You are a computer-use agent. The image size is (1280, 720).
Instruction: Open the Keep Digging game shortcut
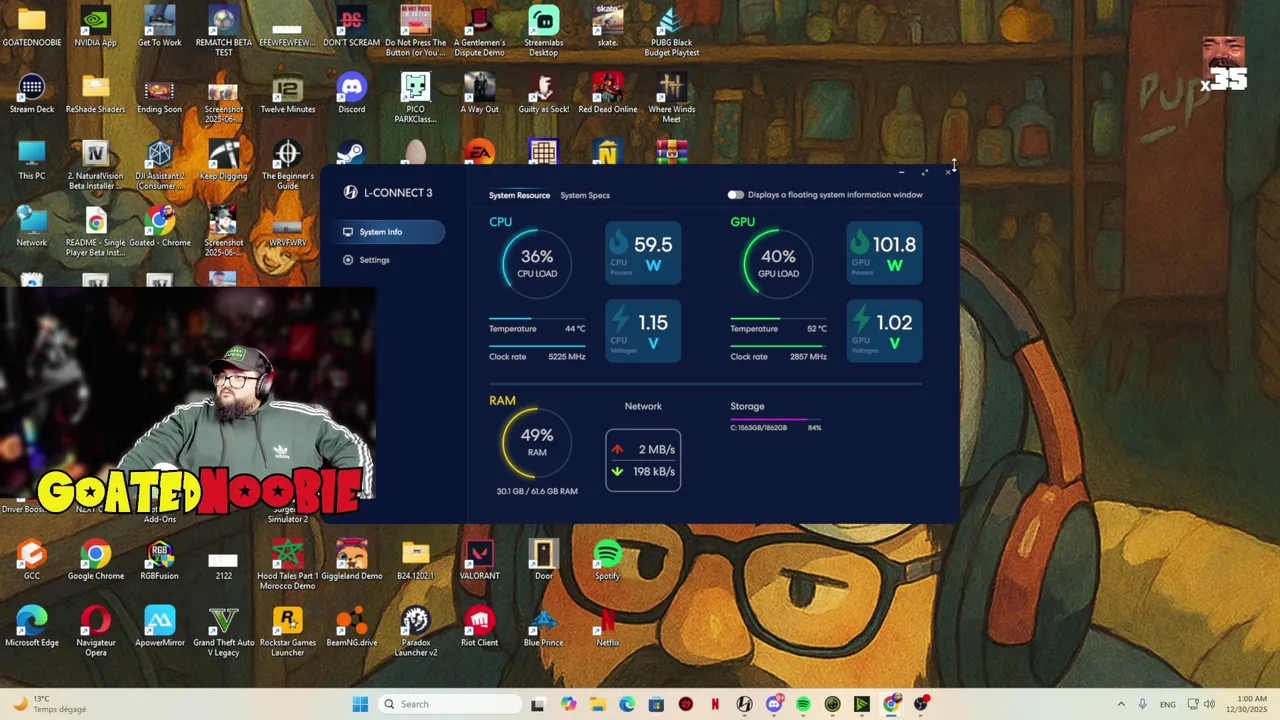coord(223,160)
